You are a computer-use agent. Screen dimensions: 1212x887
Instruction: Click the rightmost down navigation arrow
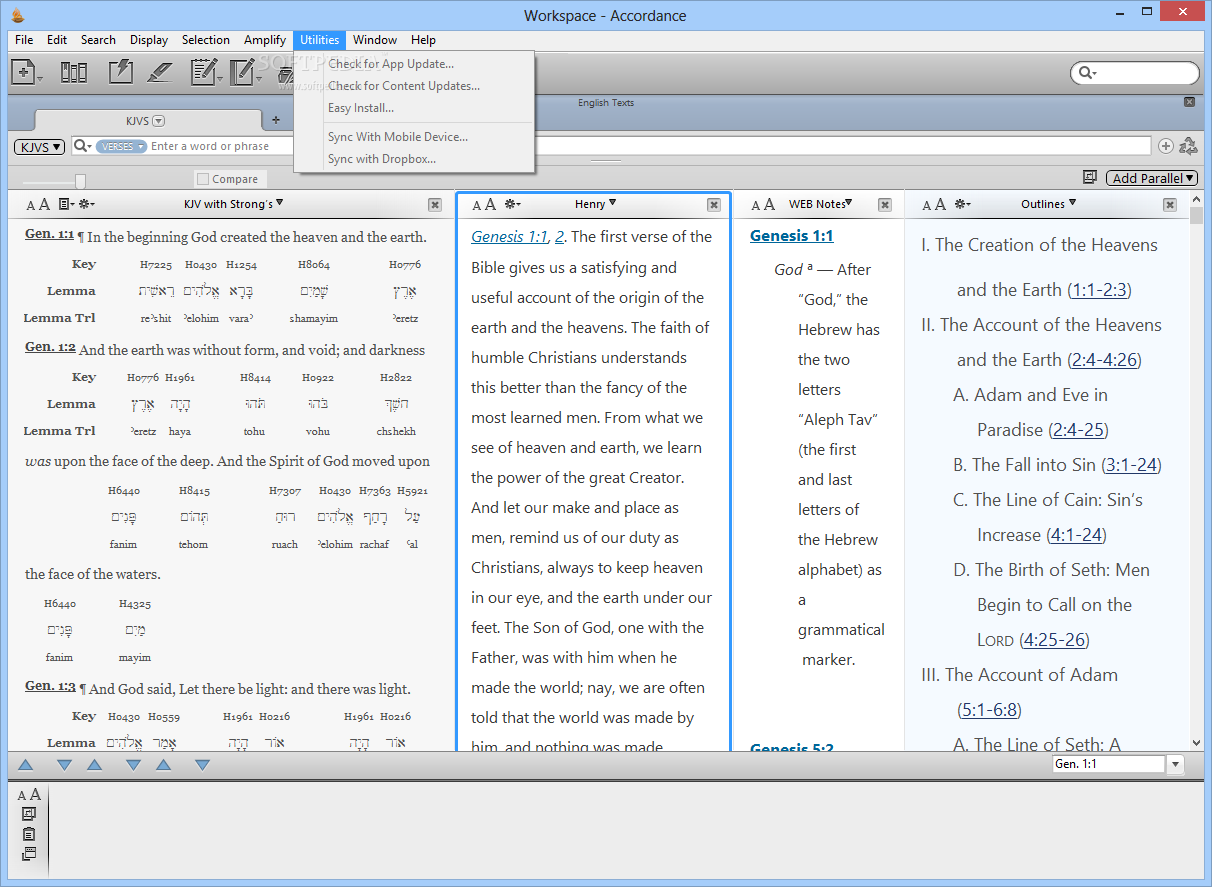point(202,765)
